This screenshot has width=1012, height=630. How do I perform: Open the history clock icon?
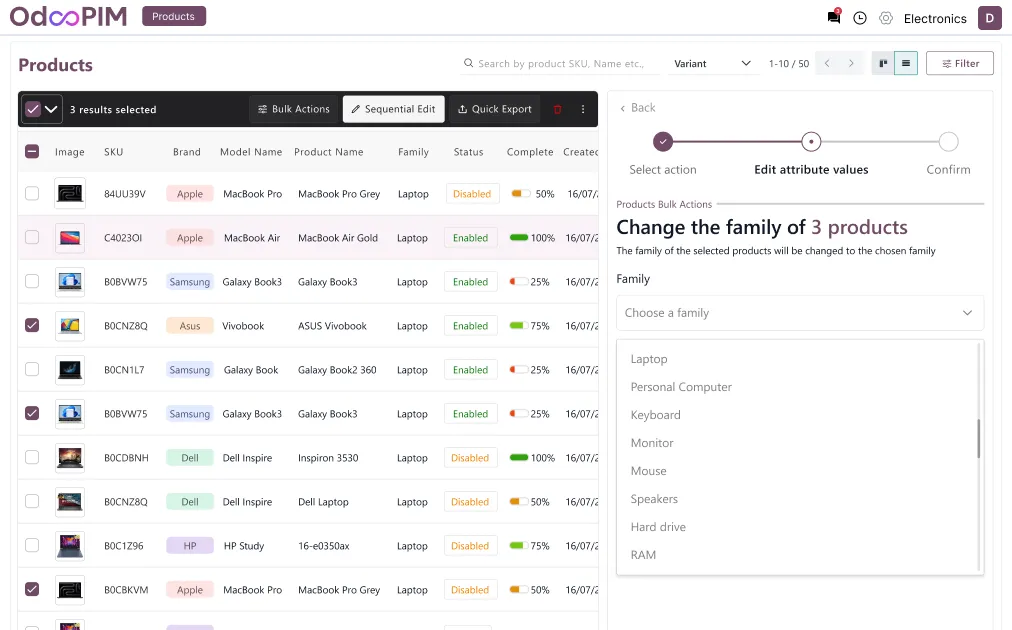(860, 18)
